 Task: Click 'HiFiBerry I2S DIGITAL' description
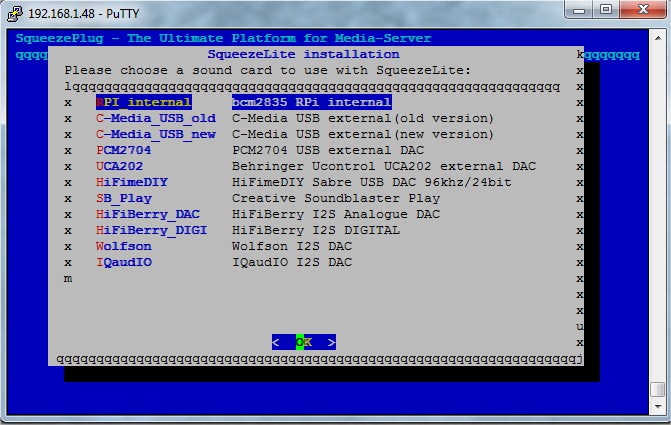click(316, 230)
